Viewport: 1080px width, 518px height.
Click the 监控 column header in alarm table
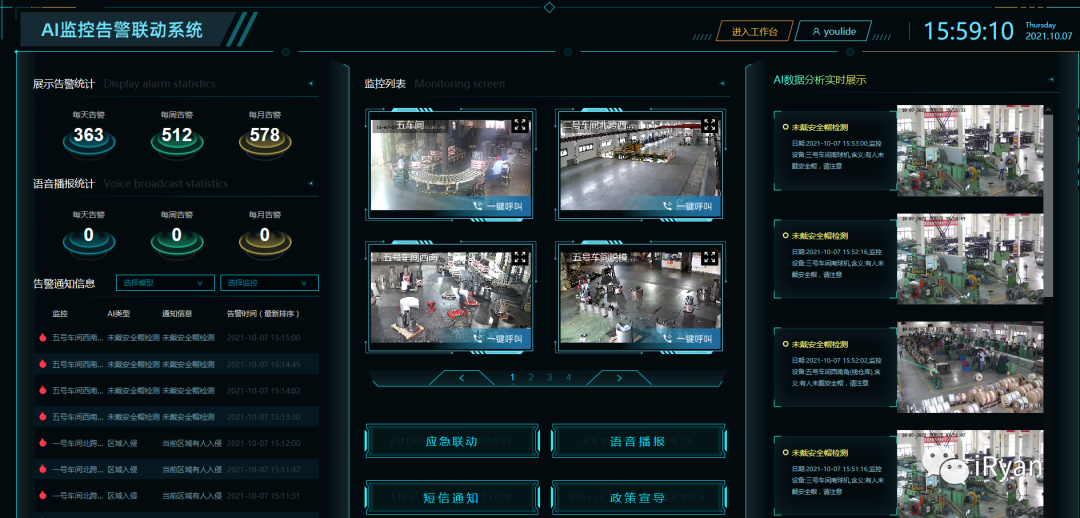pyautogui.click(x=61, y=313)
